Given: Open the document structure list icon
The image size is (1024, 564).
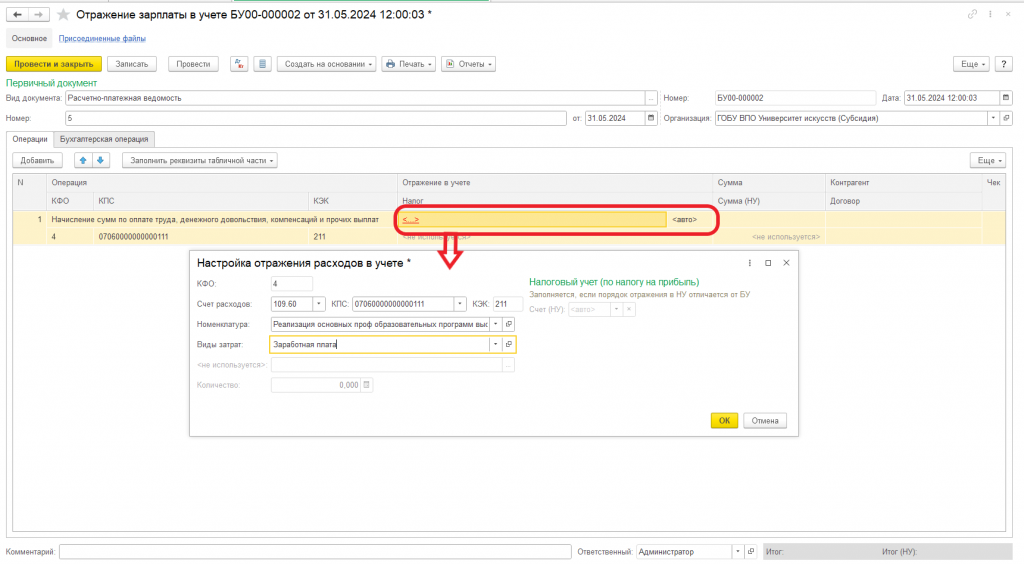Looking at the screenshot, I should point(263,64).
